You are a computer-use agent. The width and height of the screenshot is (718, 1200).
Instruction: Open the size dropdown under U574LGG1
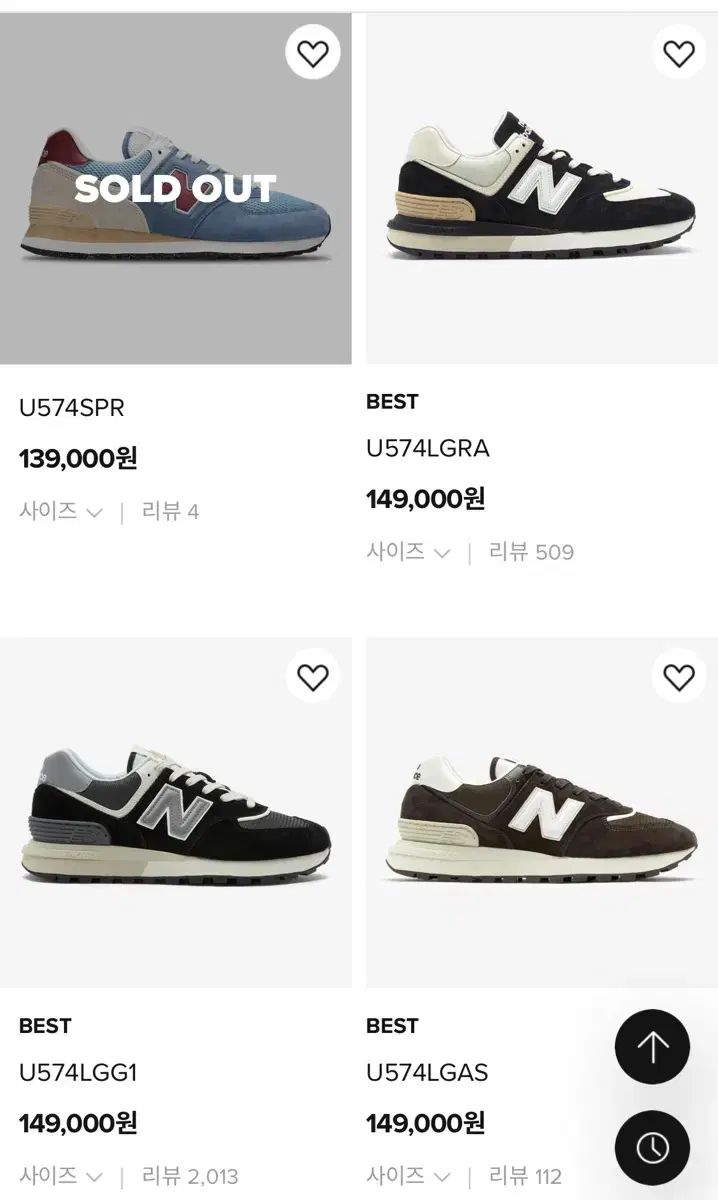pos(60,1176)
